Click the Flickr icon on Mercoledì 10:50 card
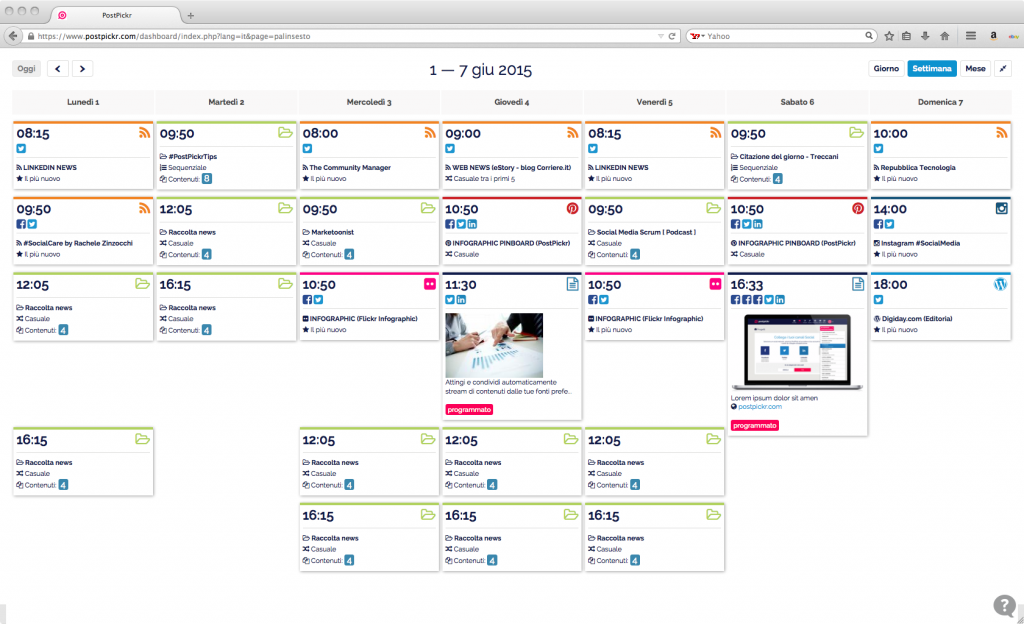The image size is (1024, 624). point(430,284)
